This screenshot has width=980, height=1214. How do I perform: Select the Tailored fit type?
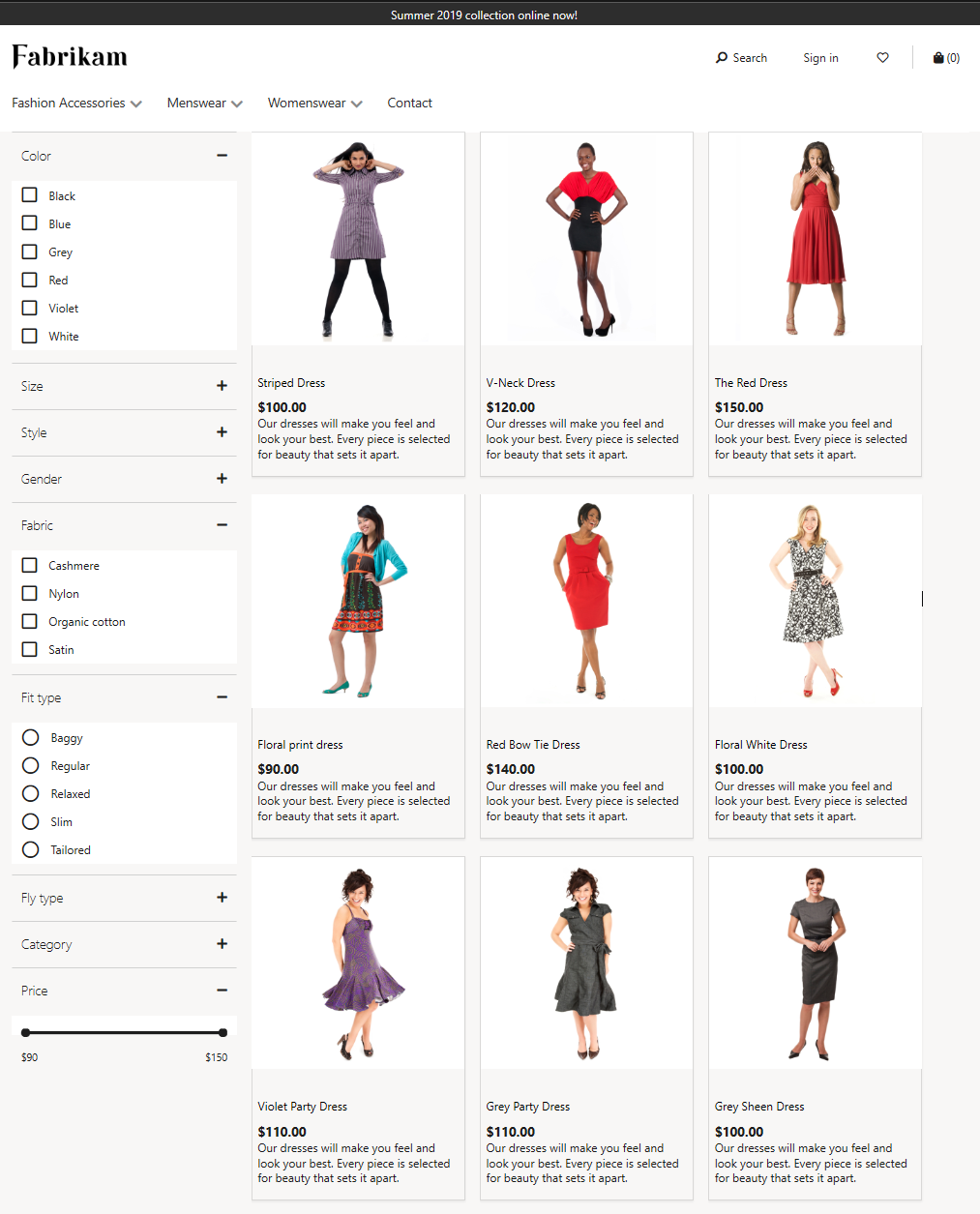[30, 849]
